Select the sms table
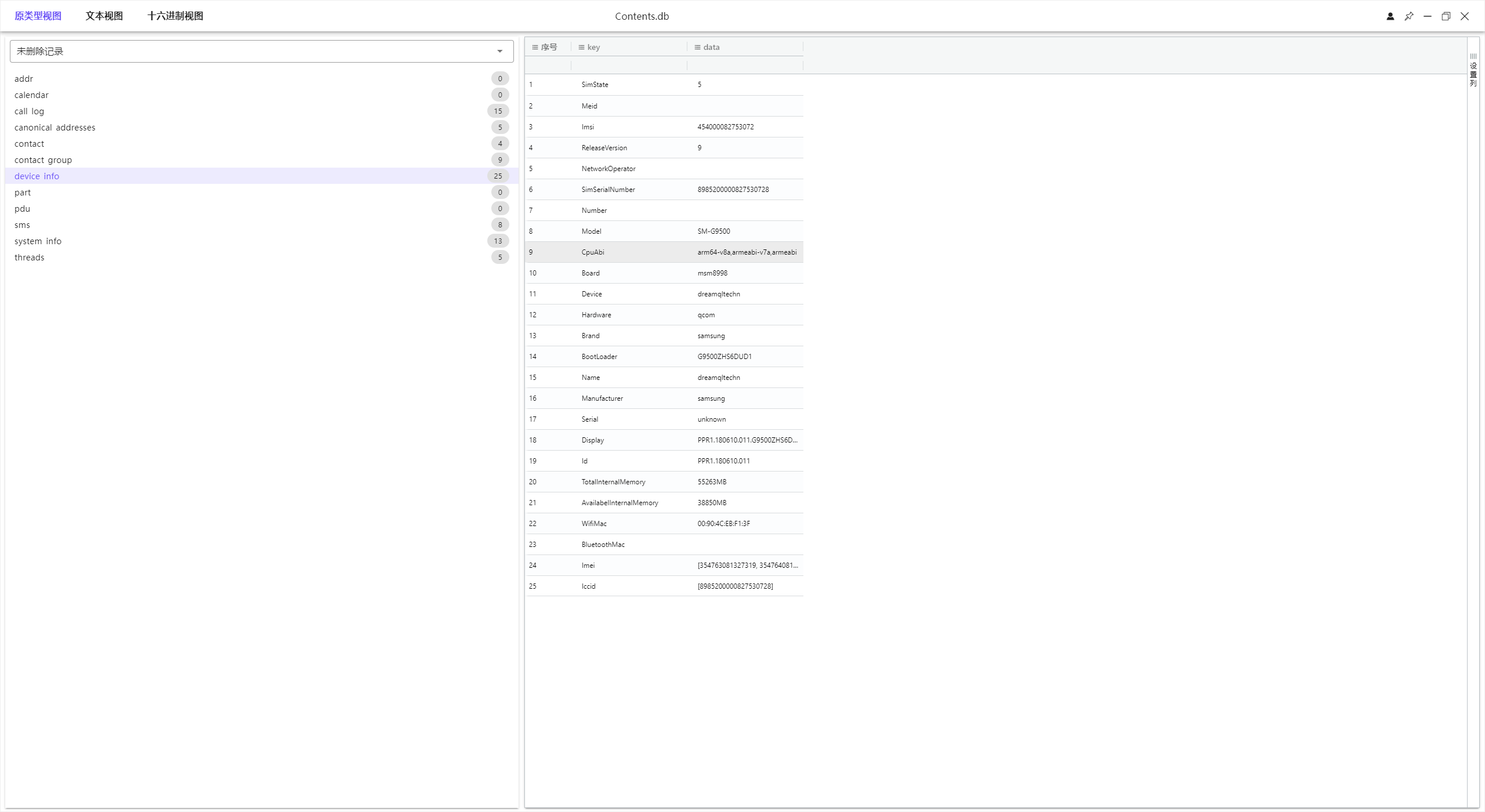The height and width of the screenshot is (812, 1485). tap(22, 225)
